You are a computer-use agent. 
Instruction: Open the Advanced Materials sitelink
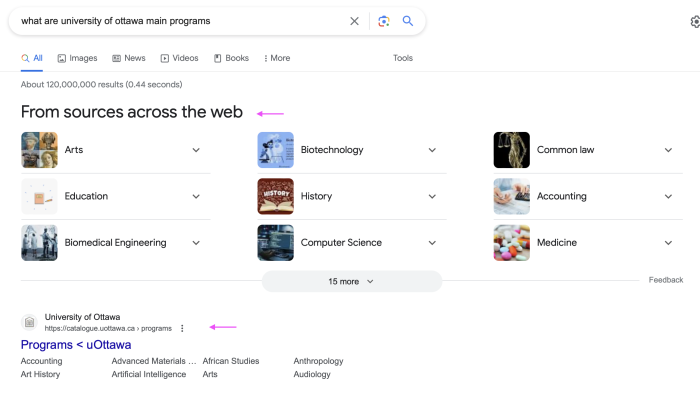point(154,361)
